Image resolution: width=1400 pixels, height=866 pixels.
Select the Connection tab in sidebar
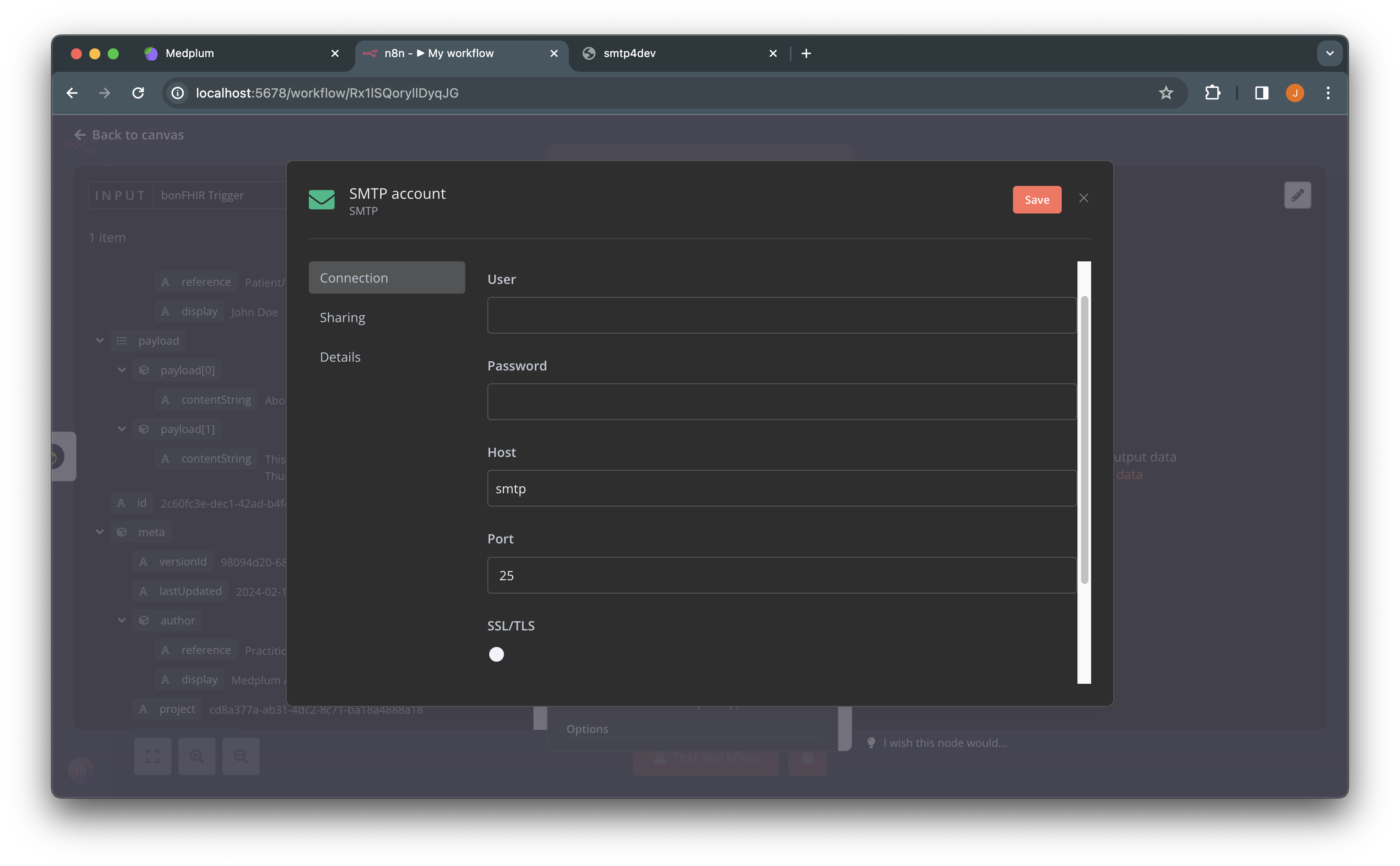pyautogui.click(x=387, y=278)
